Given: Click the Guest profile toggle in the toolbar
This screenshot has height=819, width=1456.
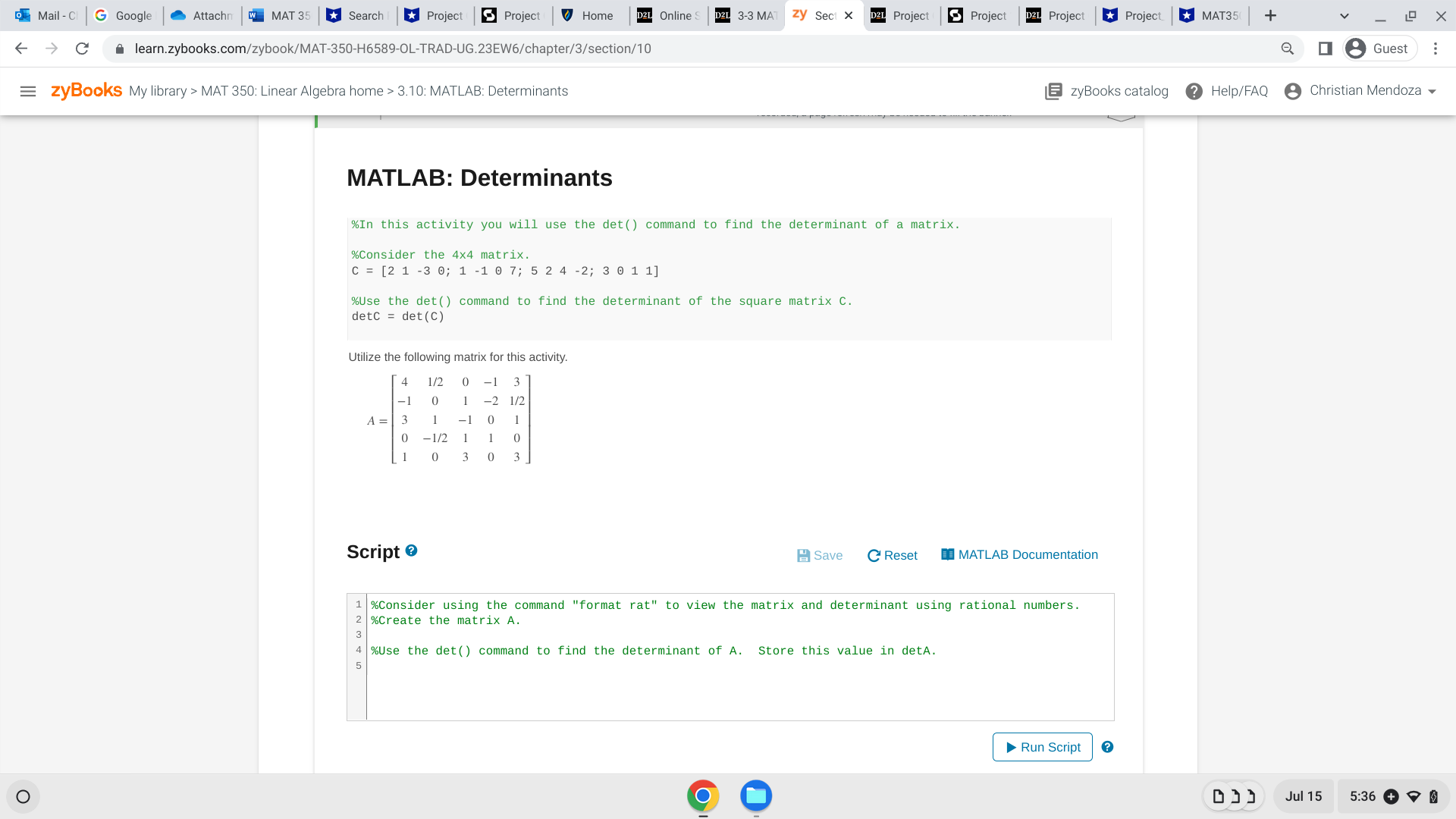Looking at the screenshot, I should tap(1379, 48).
